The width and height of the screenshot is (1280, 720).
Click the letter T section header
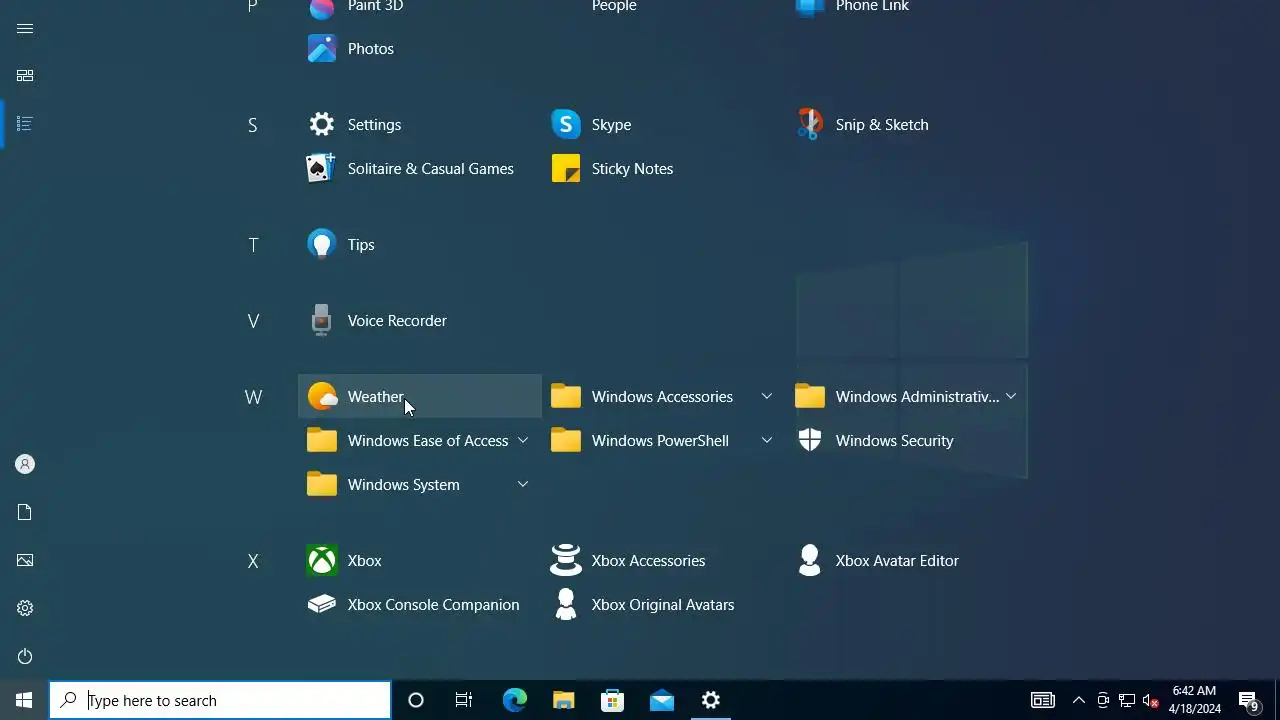[x=253, y=245]
